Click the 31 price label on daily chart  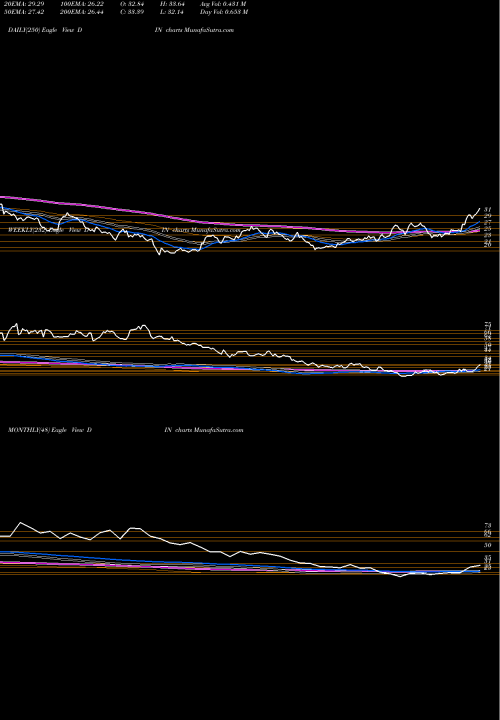(x=487, y=209)
